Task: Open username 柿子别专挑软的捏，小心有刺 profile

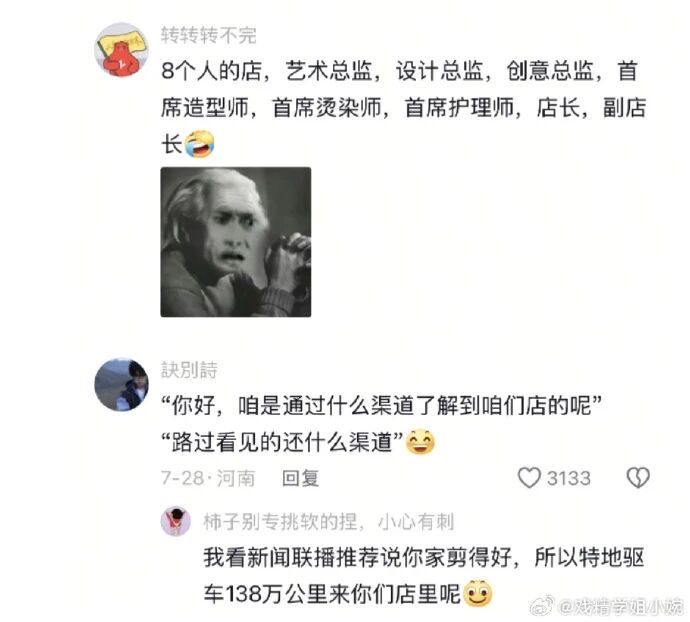Action: (328, 522)
